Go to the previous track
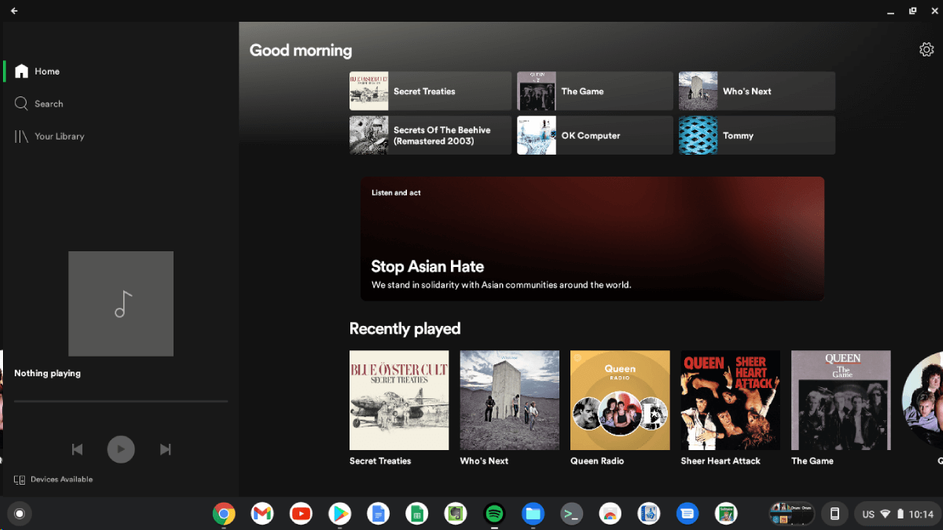The image size is (943, 530). coord(77,450)
